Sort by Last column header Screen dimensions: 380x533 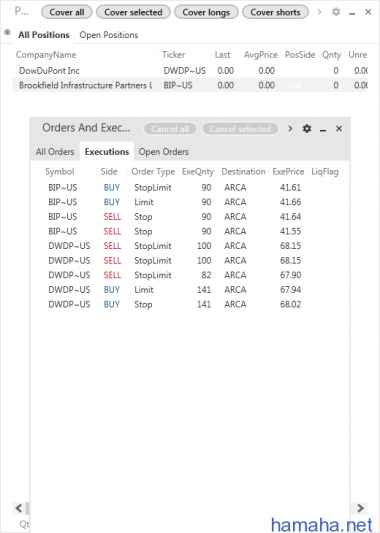click(x=222, y=55)
